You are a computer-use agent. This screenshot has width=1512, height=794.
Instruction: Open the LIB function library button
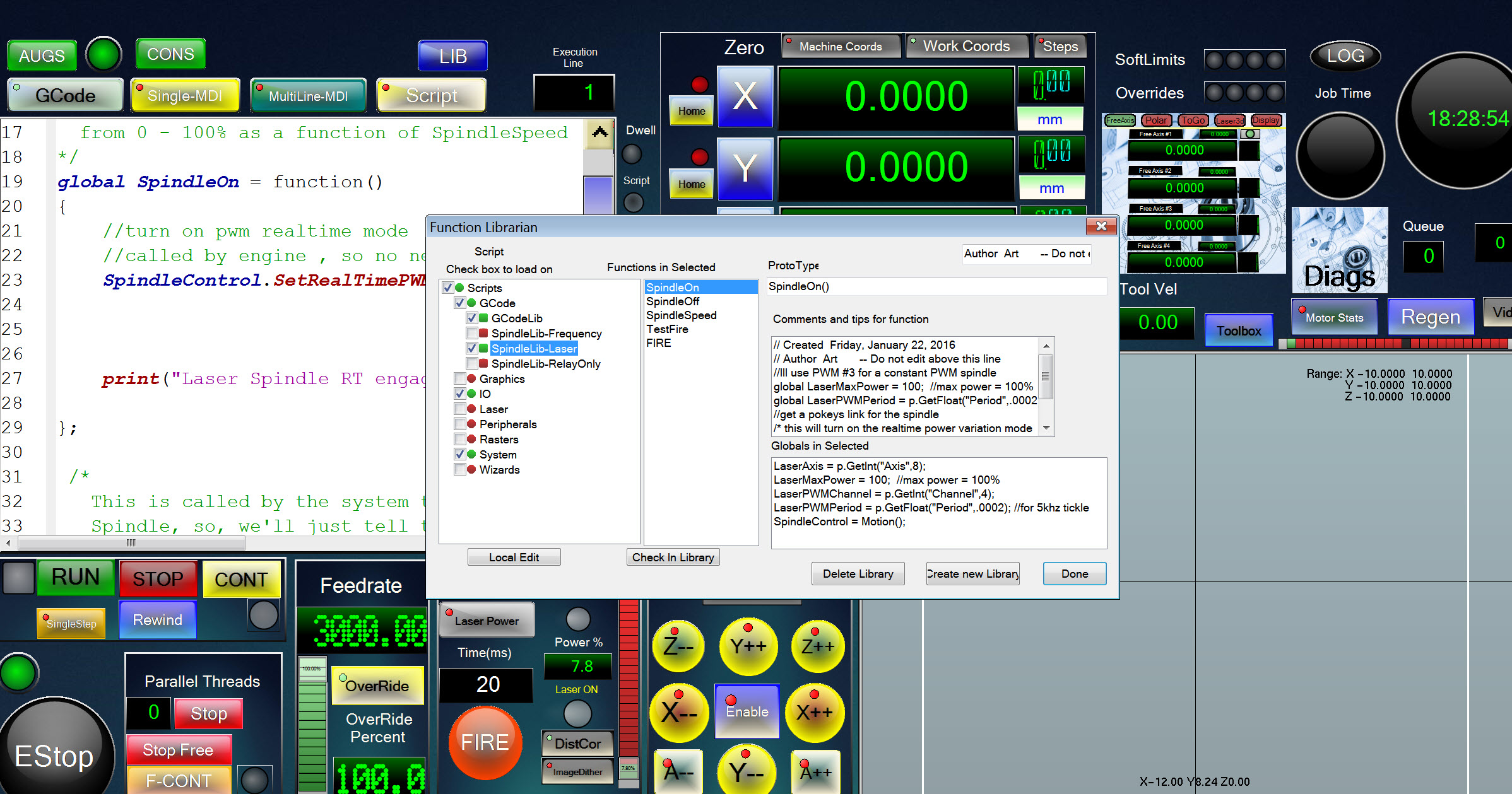point(452,56)
